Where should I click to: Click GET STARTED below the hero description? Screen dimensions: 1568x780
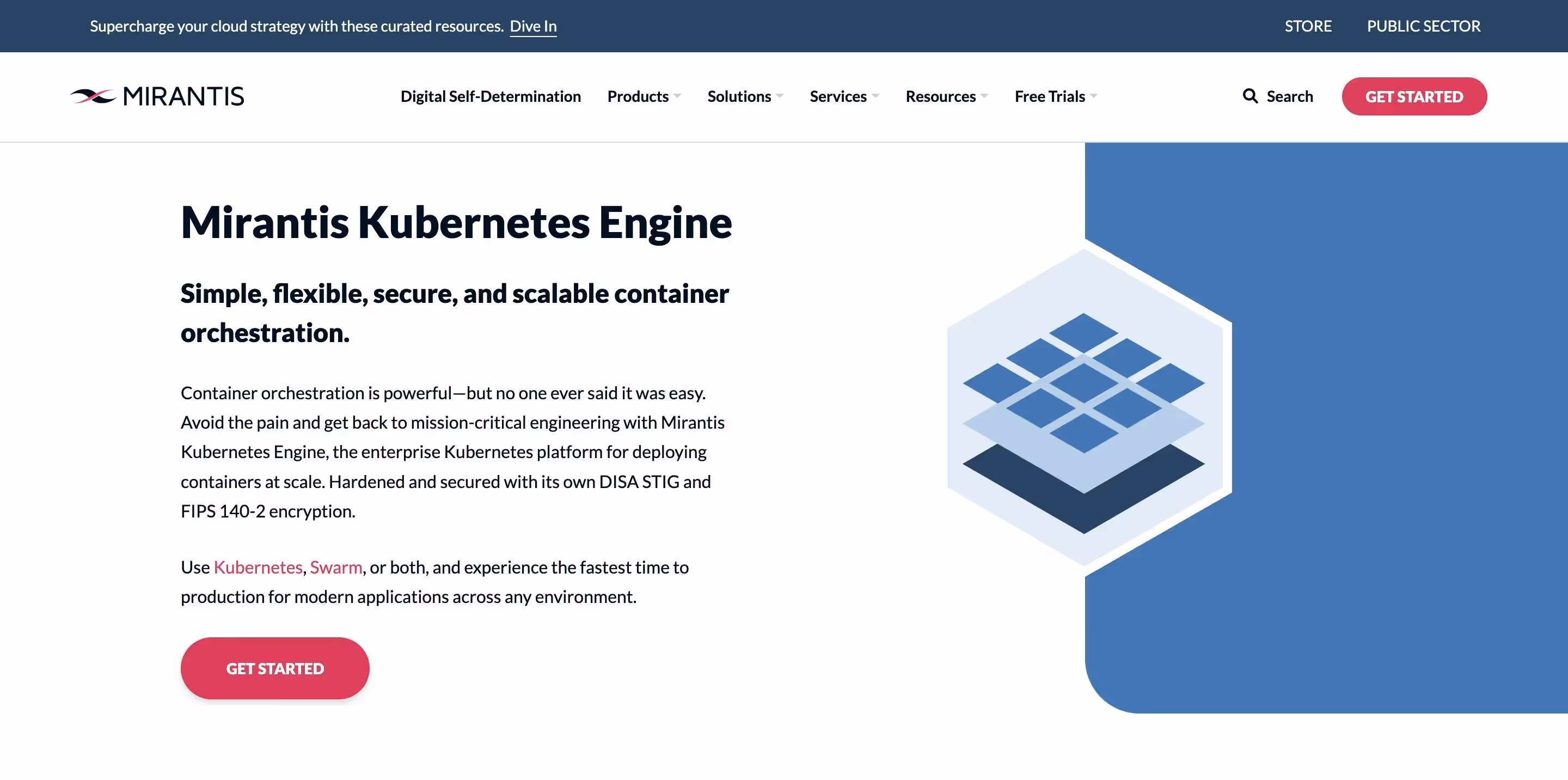[x=274, y=668]
